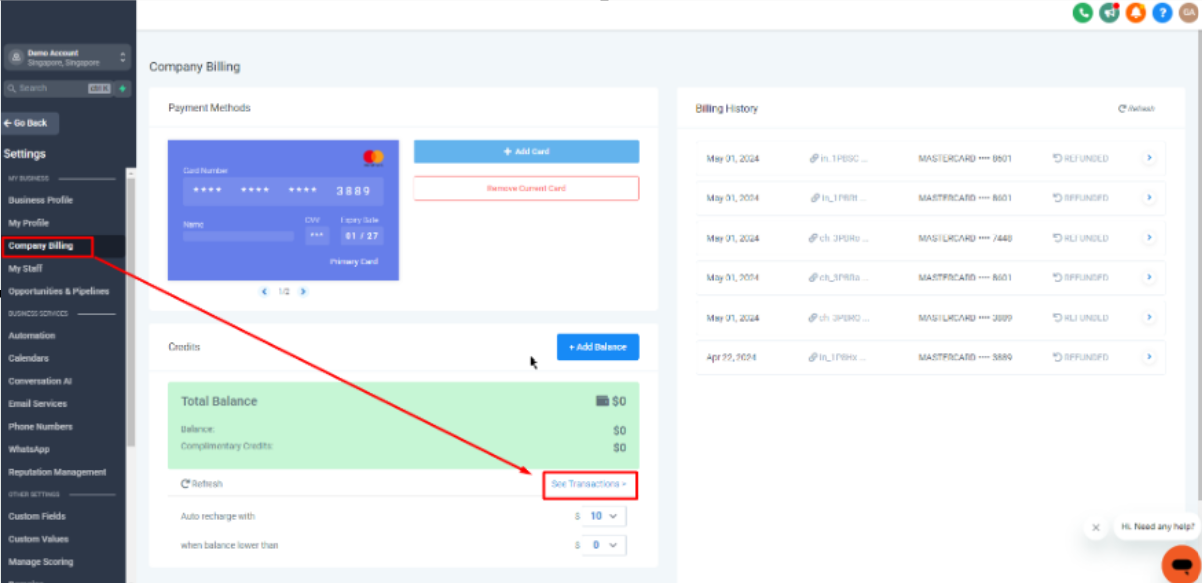Open the orange notifications bell
Viewport: 1202px width, 583px height.
1135,13
